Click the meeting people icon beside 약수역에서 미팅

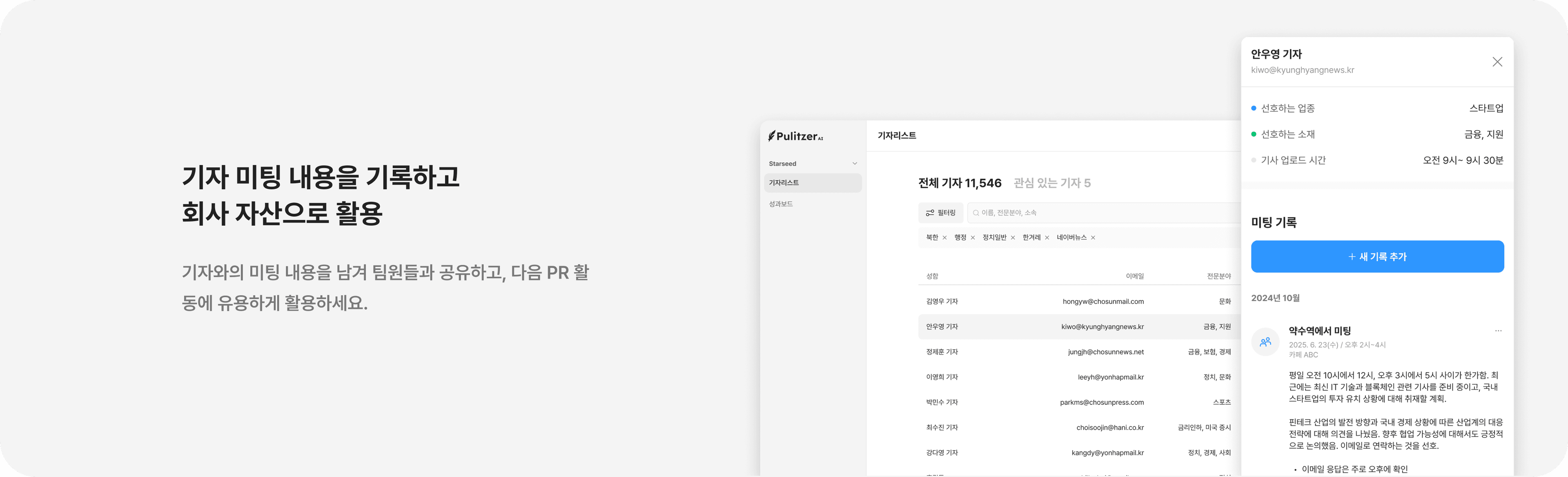click(1265, 342)
